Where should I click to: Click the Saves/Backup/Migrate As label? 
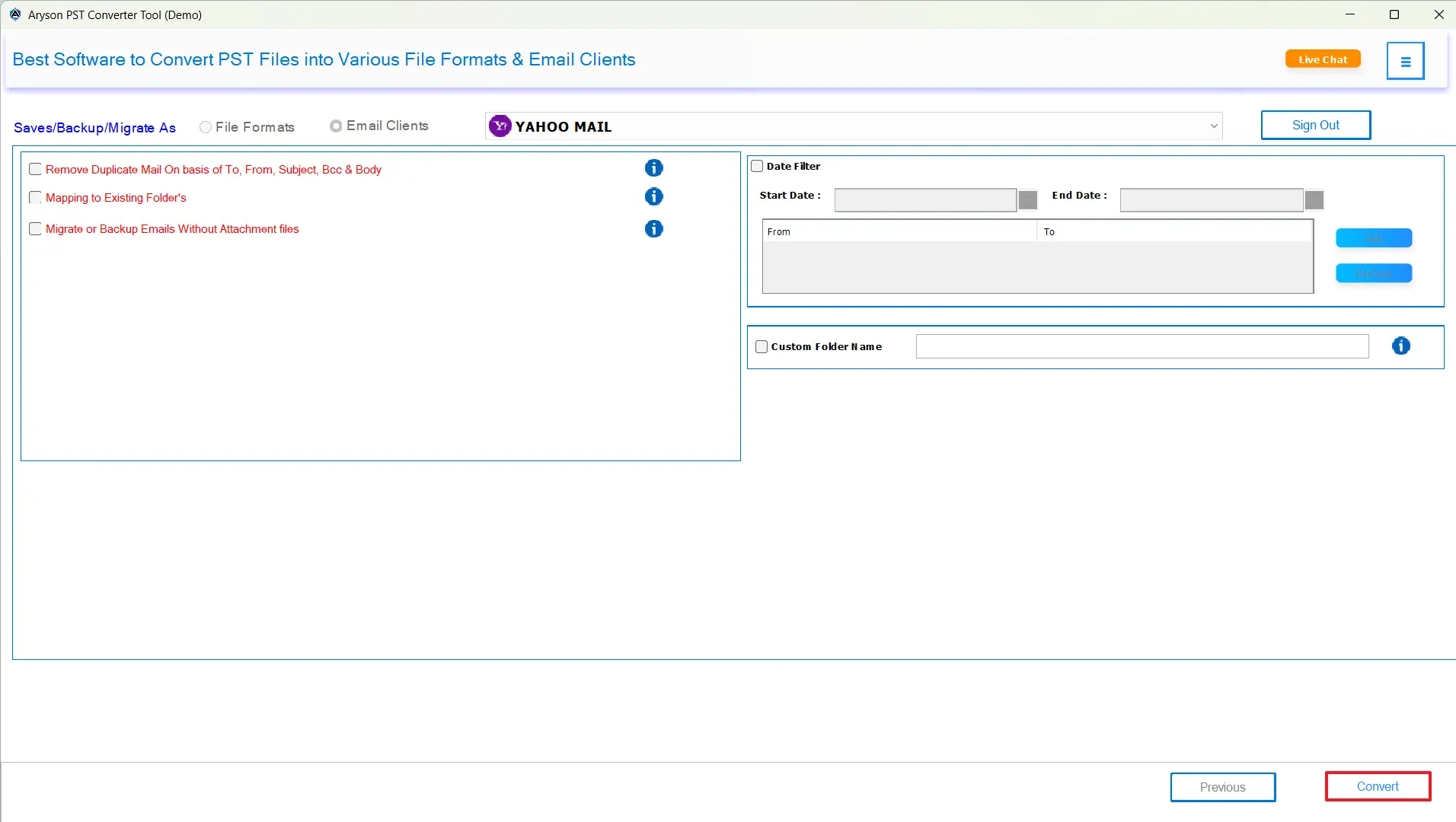(x=94, y=128)
